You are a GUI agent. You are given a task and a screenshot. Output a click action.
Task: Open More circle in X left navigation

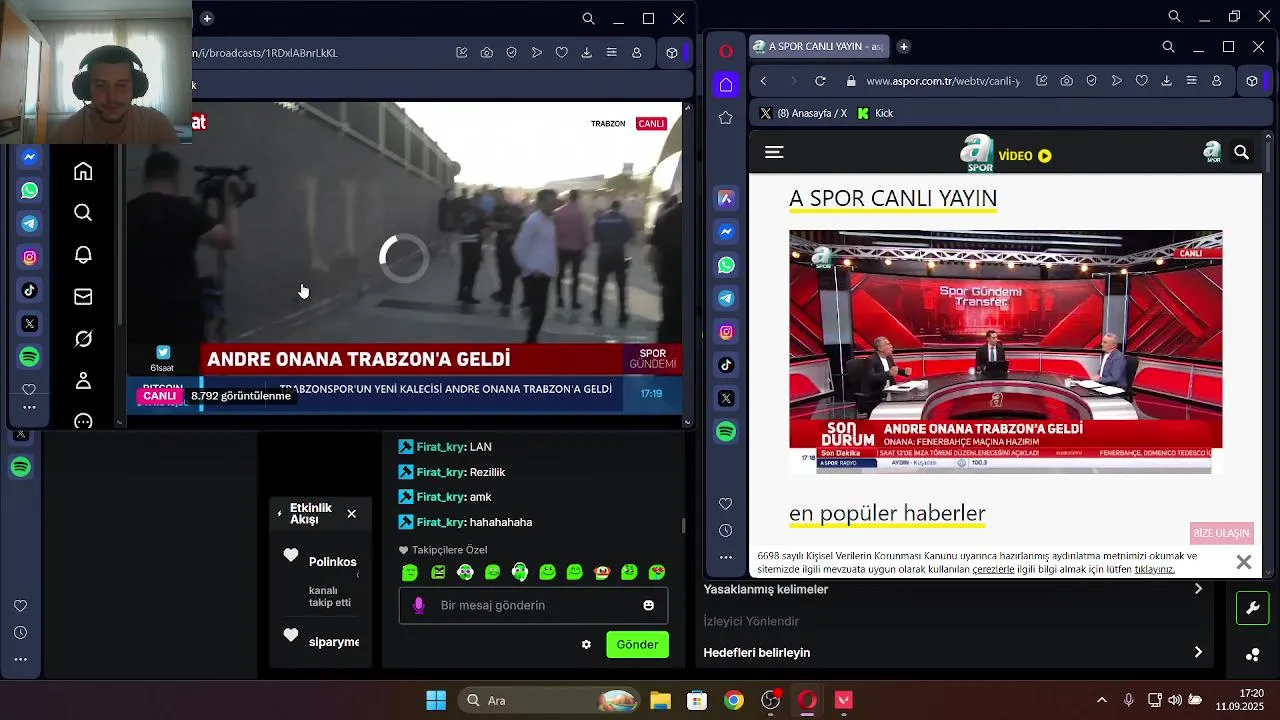[x=83, y=421]
